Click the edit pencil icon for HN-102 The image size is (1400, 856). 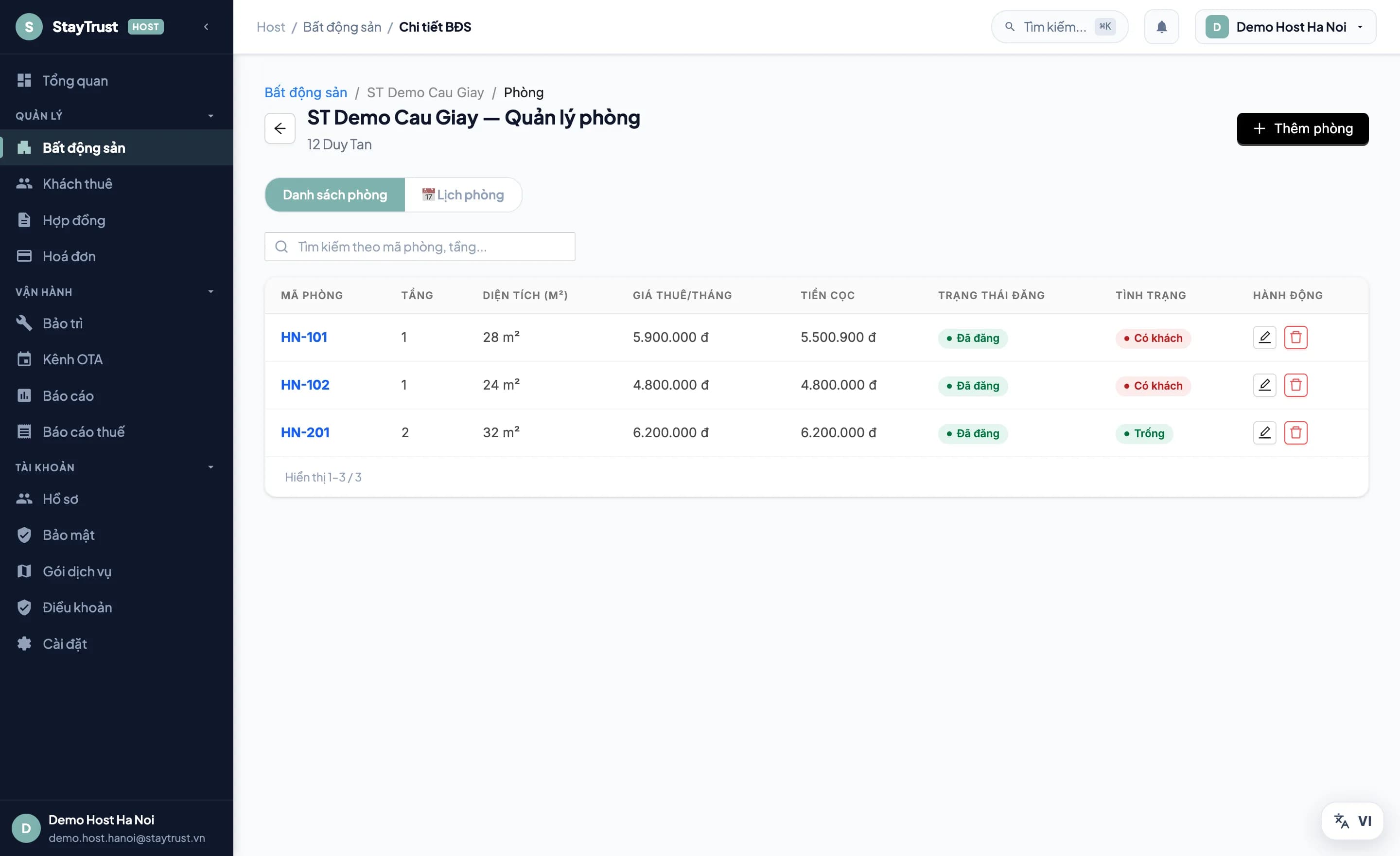point(1264,385)
